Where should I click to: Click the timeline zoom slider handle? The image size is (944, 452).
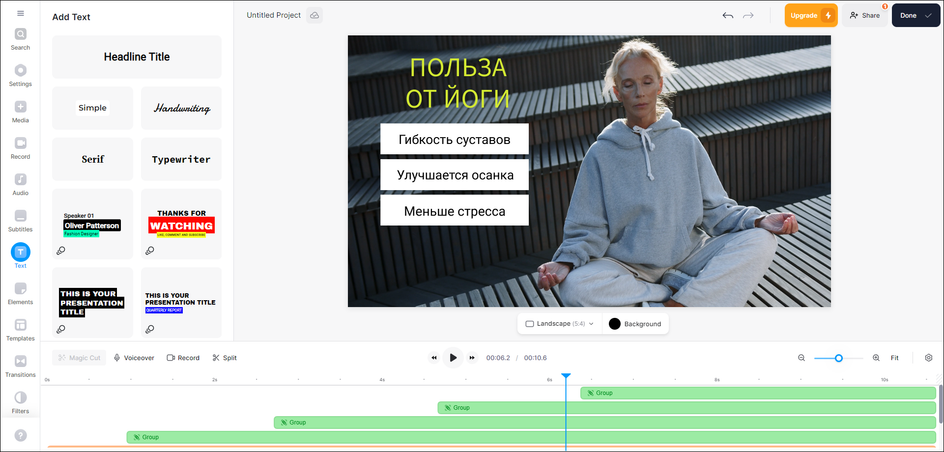click(839, 357)
